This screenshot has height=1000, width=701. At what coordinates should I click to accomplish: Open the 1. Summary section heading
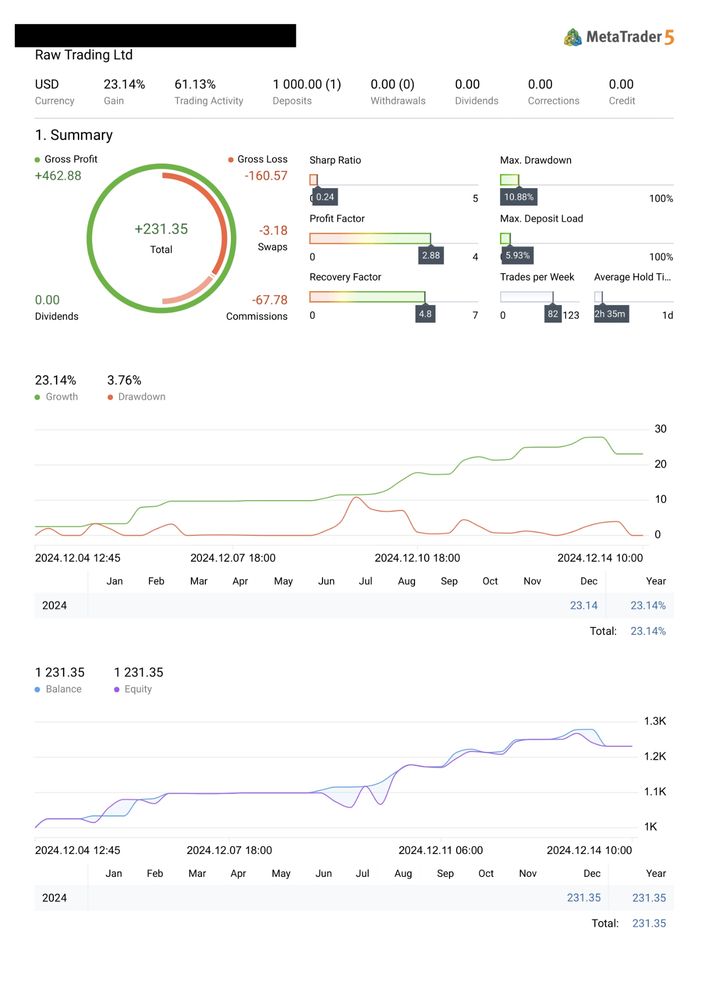pos(73,135)
